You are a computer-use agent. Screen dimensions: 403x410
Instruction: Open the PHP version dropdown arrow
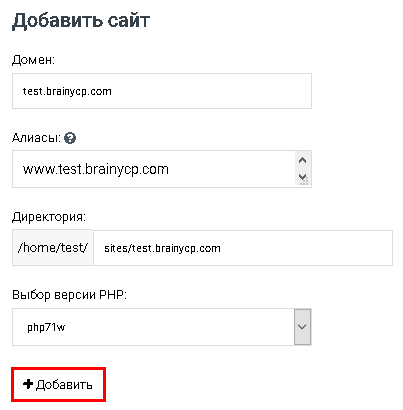click(302, 327)
